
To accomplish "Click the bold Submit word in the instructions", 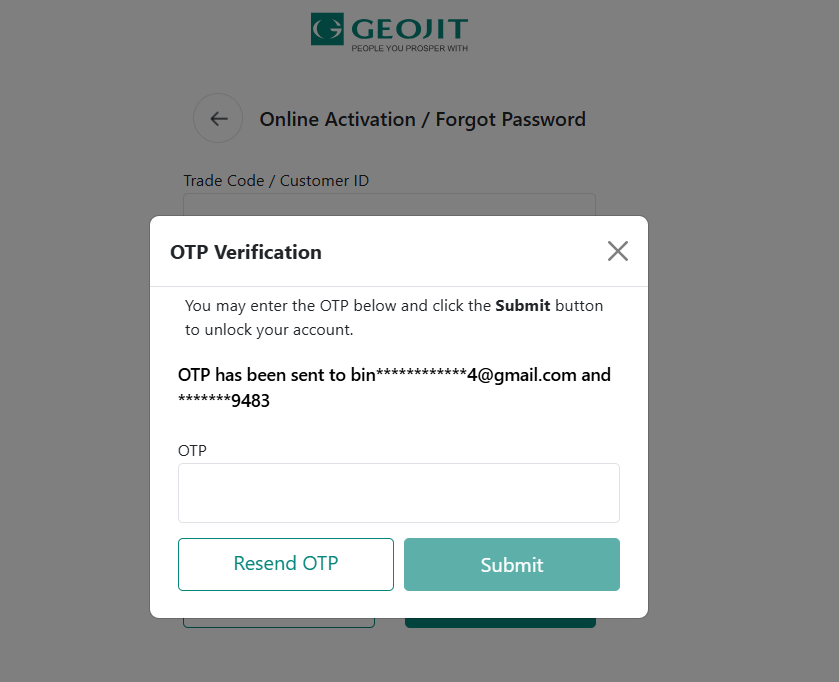I will [522, 306].
